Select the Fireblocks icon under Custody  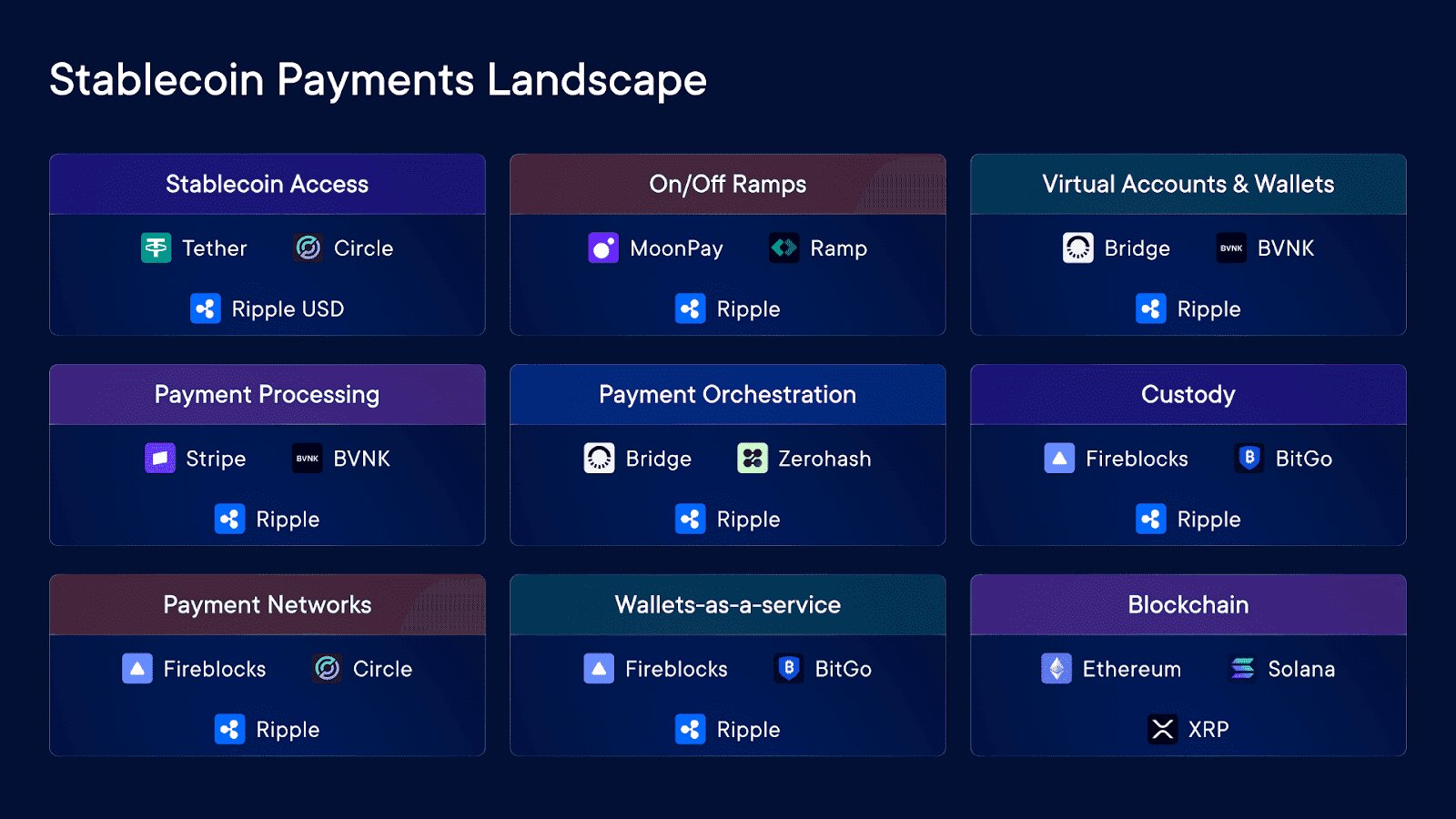(1059, 458)
